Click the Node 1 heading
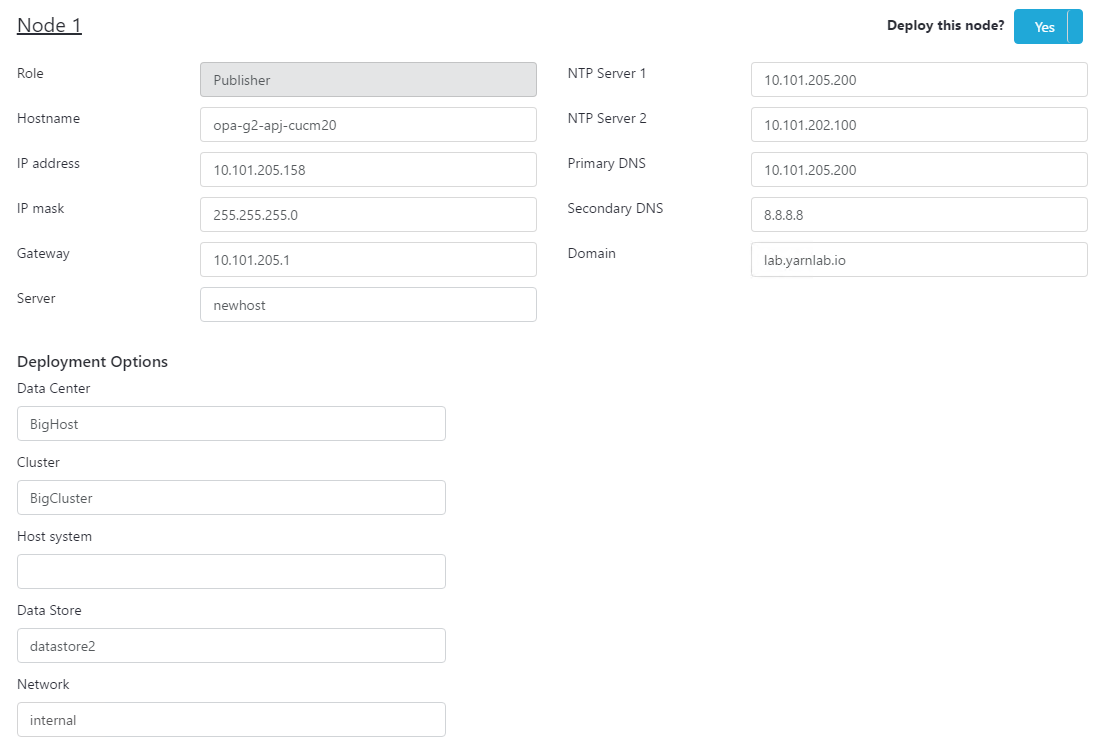This screenshot has width=1112, height=743. 49,26
